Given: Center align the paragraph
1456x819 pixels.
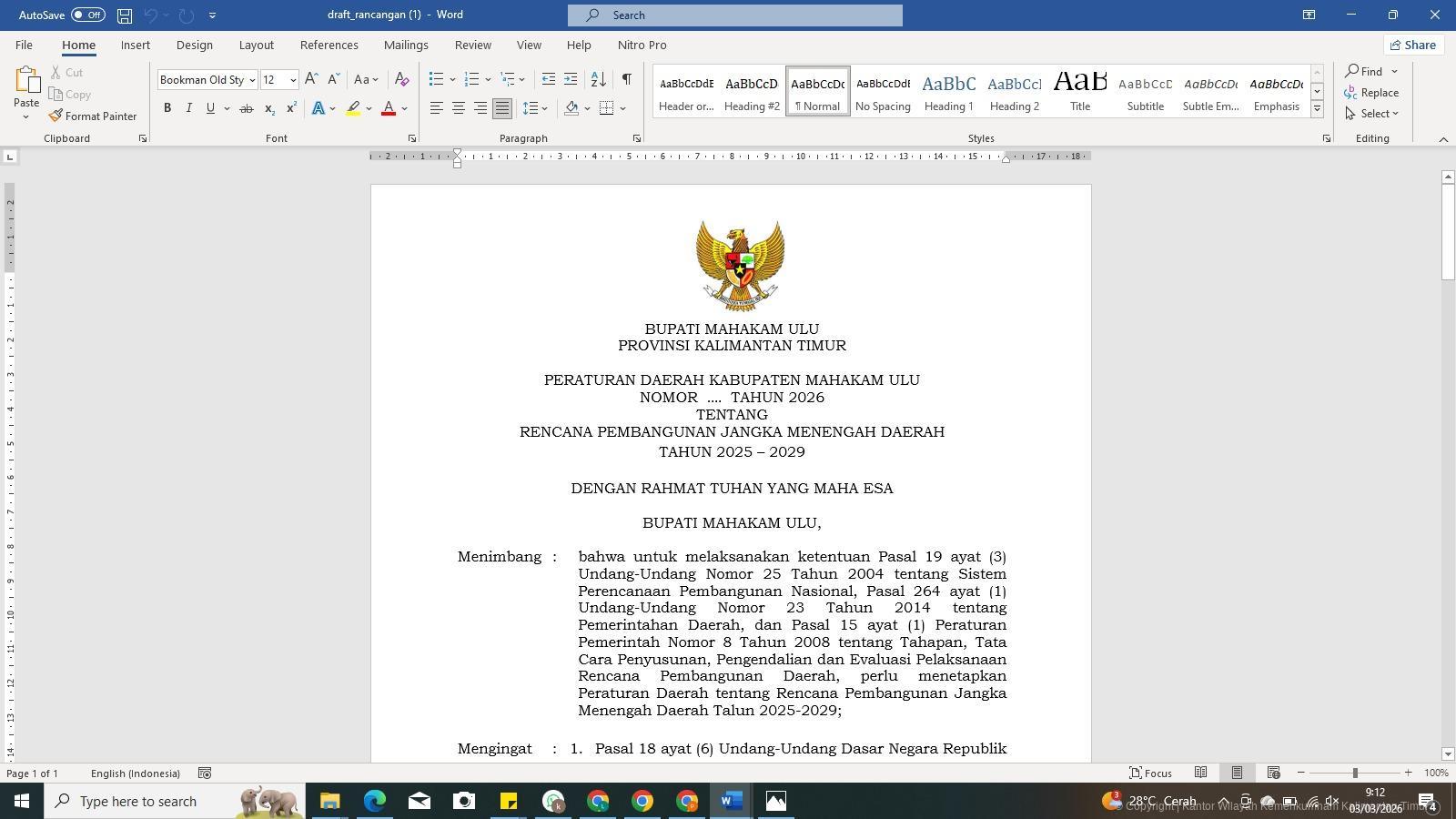Looking at the screenshot, I should (x=459, y=108).
